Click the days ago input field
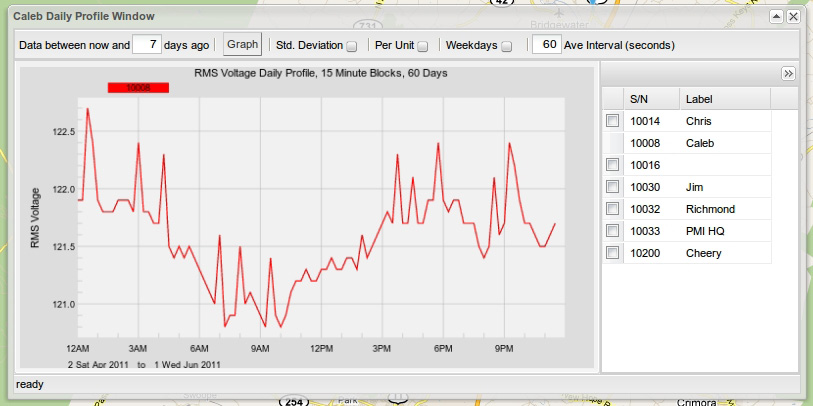This screenshot has height=406, width=813. click(147, 45)
